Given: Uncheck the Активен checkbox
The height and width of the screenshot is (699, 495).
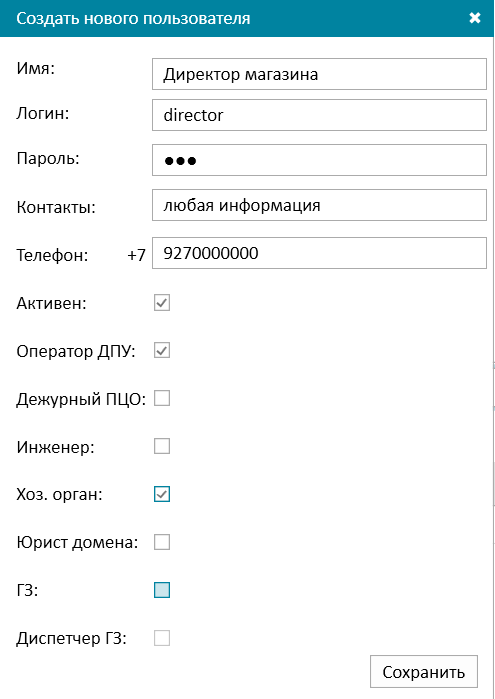Looking at the screenshot, I should pos(162,303).
